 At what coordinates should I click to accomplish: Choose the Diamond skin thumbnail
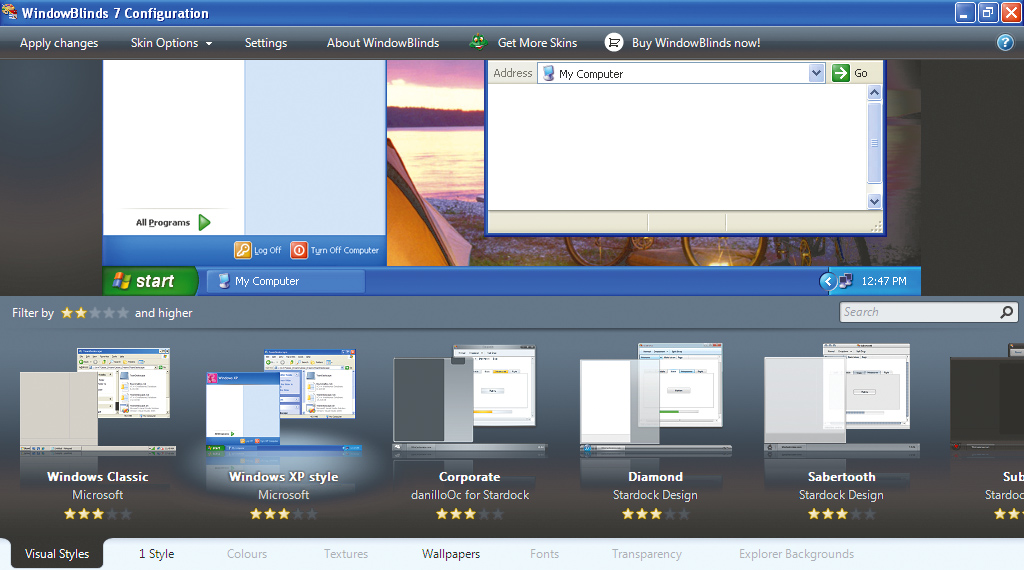pyautogui.click(x=655, y=400)
